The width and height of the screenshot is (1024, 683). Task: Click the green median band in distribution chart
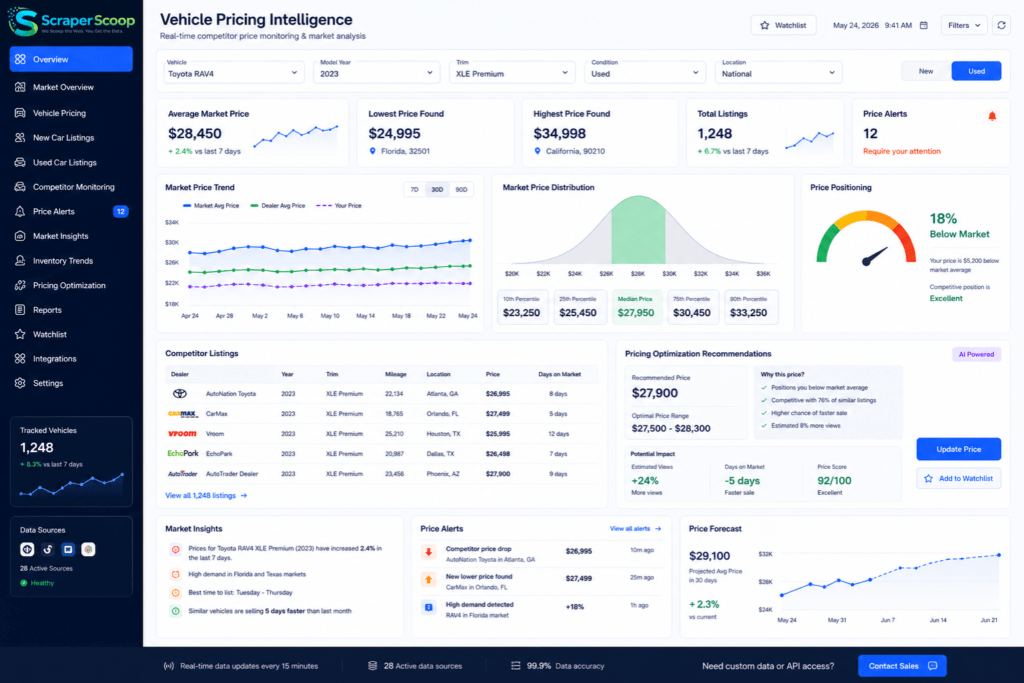pos(638,232)
